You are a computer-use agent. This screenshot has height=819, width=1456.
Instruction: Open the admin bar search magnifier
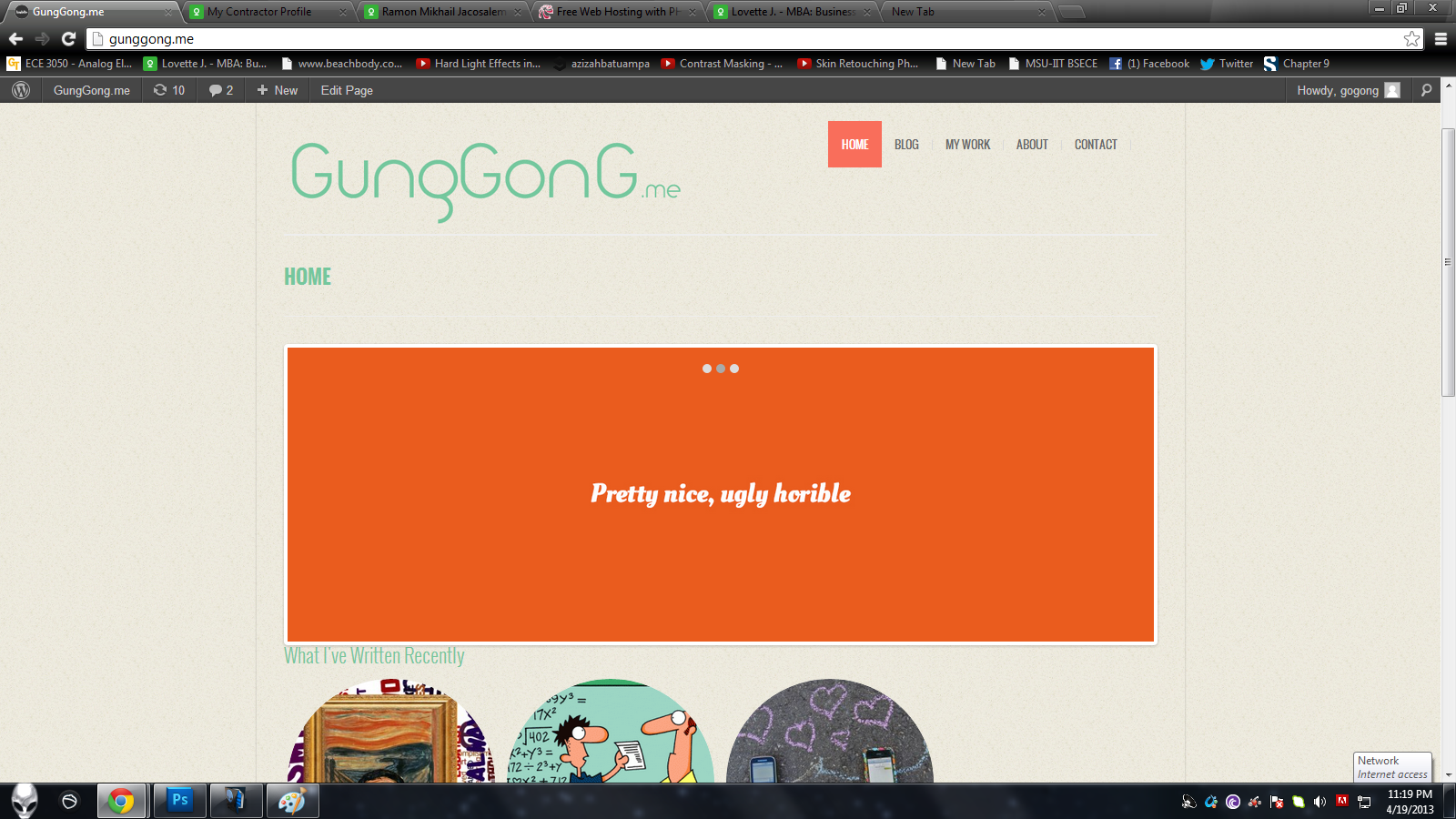[1426, 90]
